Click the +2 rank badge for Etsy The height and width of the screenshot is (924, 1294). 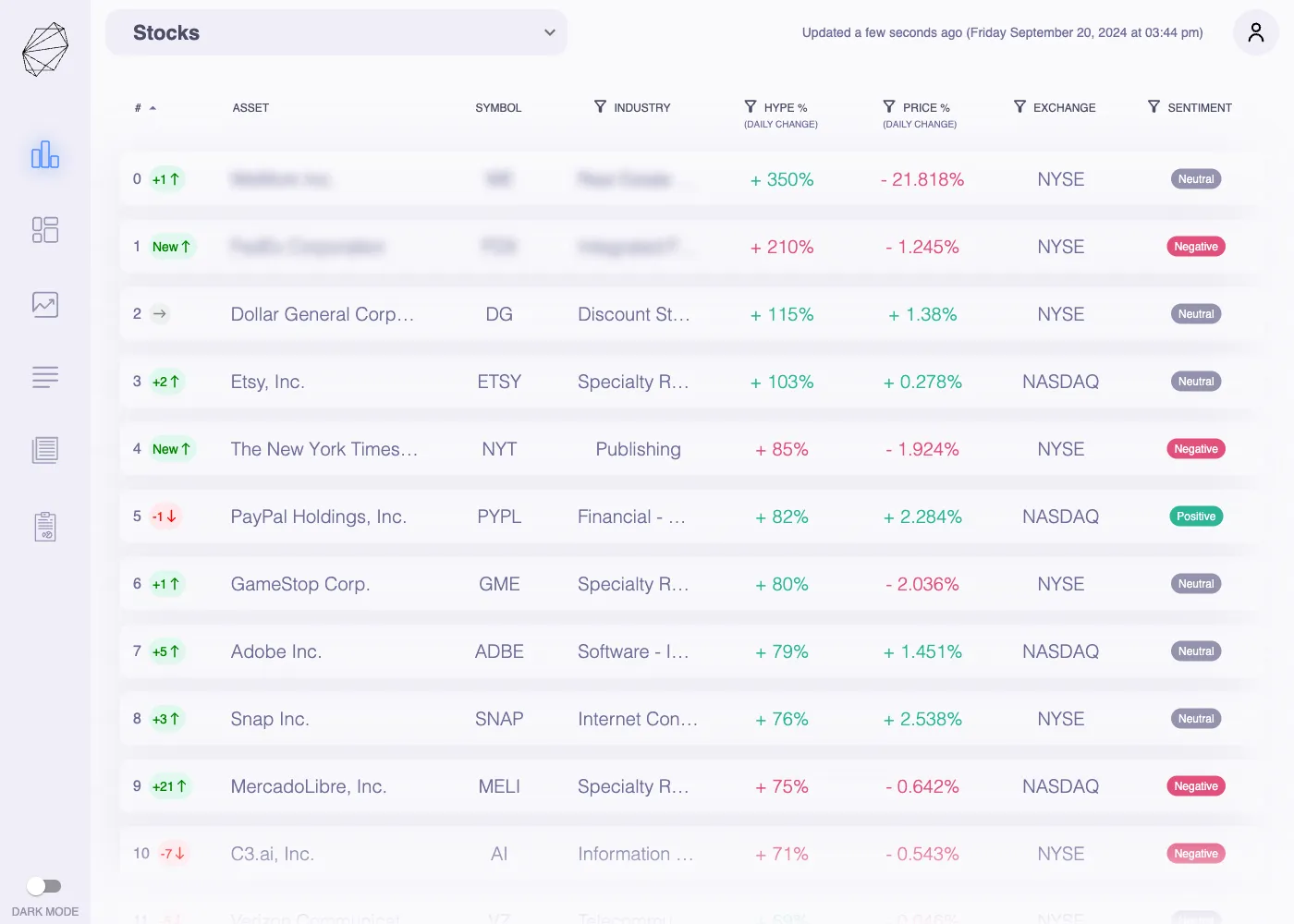click(166, 382)
